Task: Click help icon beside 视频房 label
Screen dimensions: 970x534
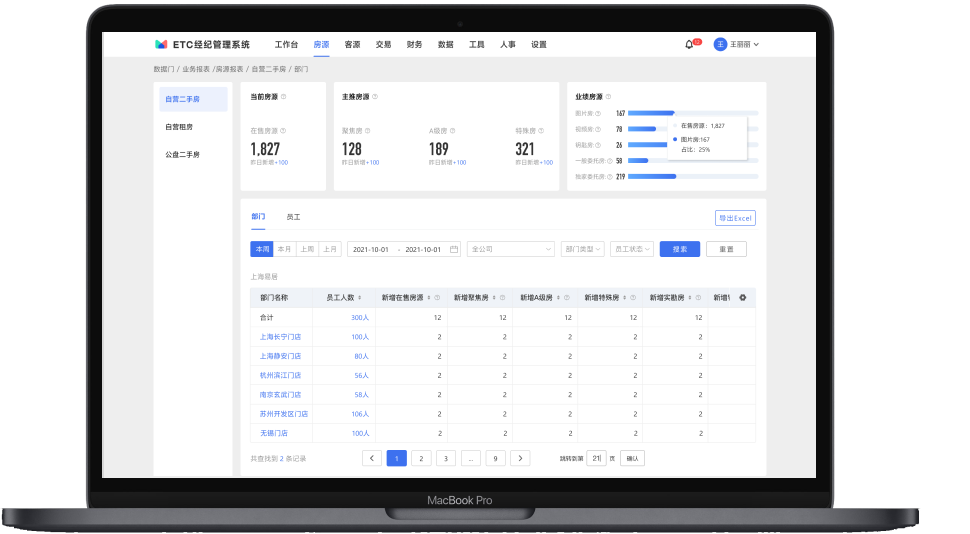Action: 598,129
